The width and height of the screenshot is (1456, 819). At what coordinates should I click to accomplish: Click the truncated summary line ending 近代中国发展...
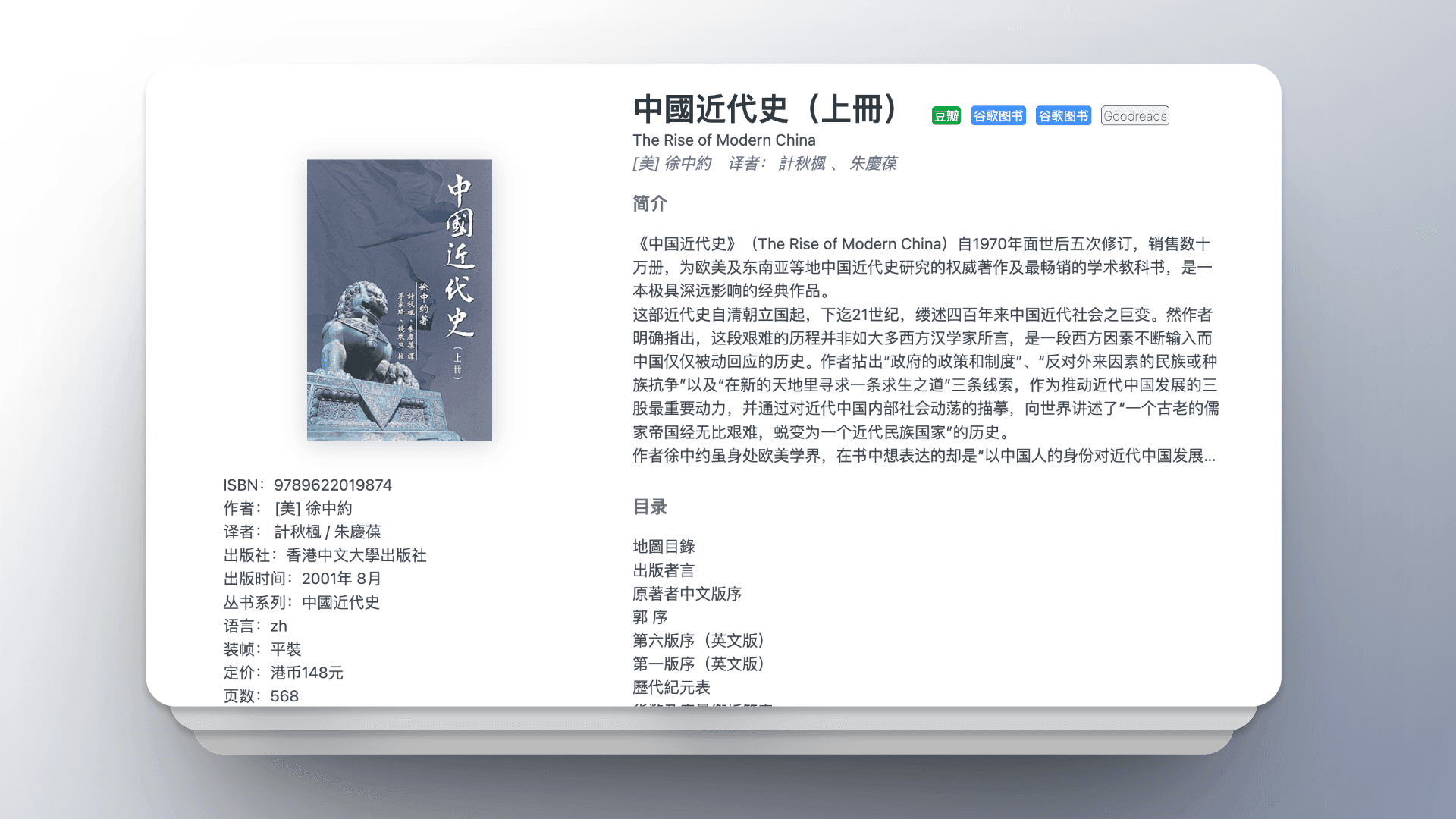[924, 456]
